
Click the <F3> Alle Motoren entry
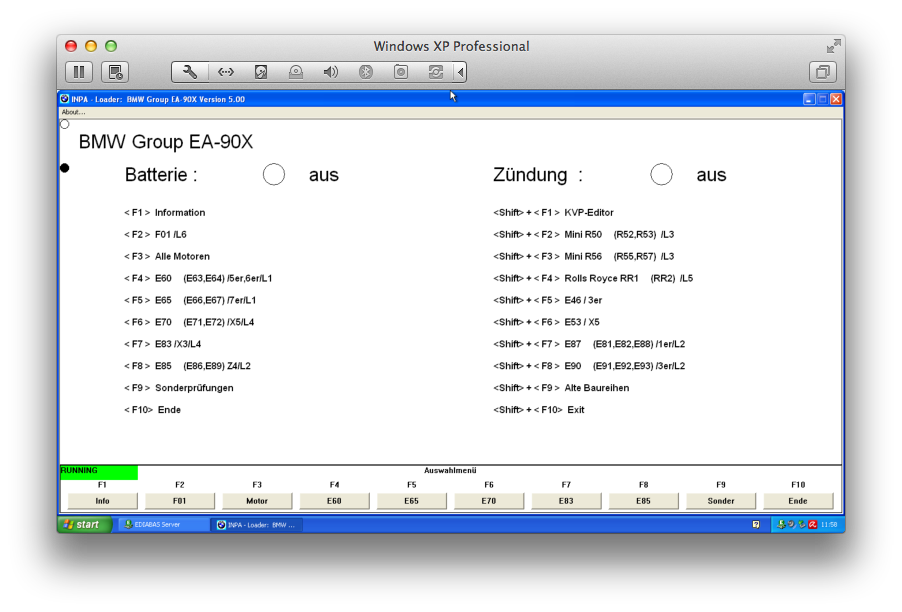point(167,257)
